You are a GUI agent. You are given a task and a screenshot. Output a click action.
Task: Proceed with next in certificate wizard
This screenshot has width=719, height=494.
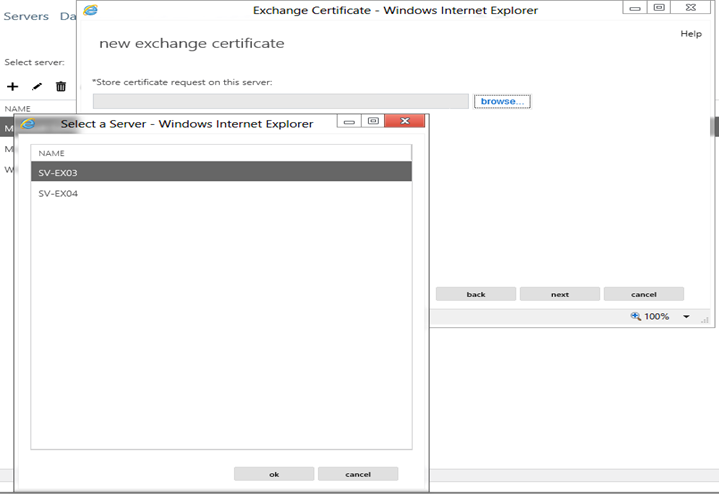560,294
